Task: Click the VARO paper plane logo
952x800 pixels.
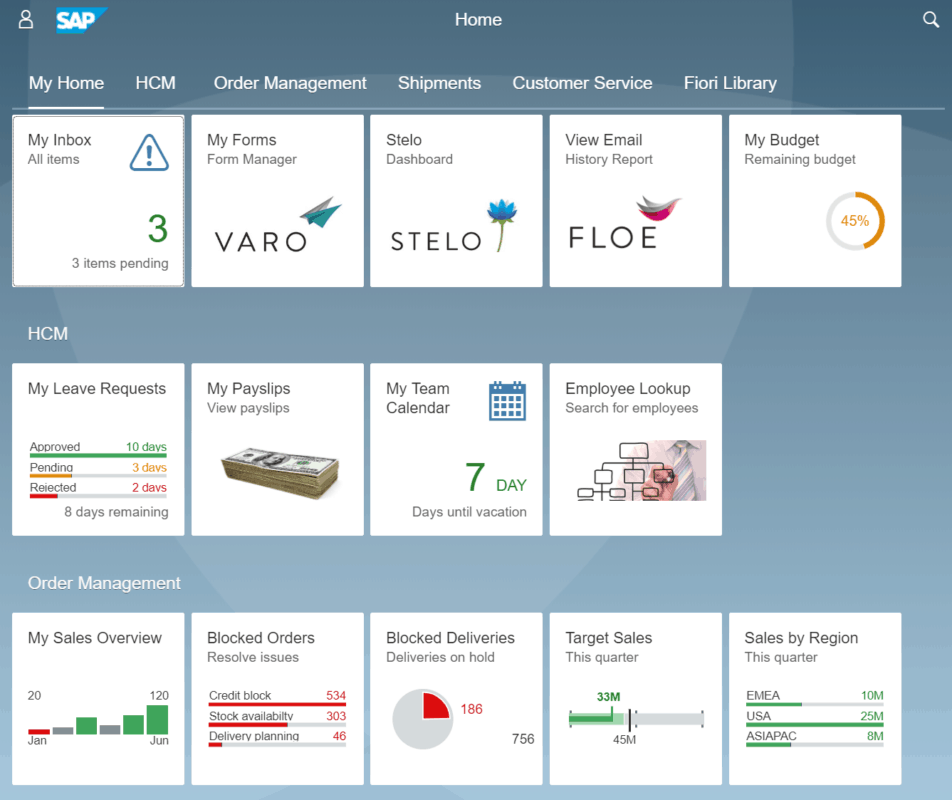Action: (x=321, y=211)
